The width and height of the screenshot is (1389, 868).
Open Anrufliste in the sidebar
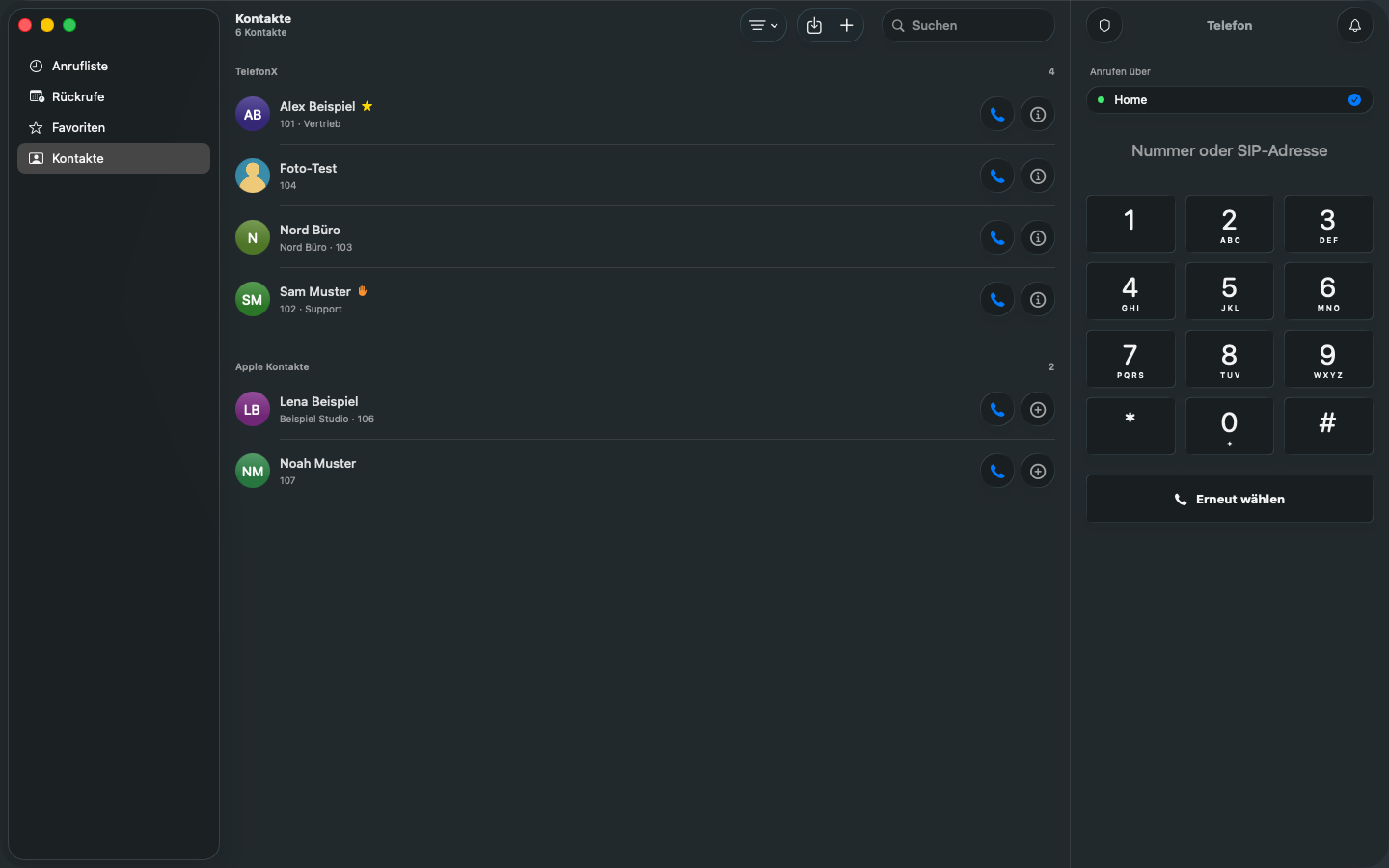(114, 66)
